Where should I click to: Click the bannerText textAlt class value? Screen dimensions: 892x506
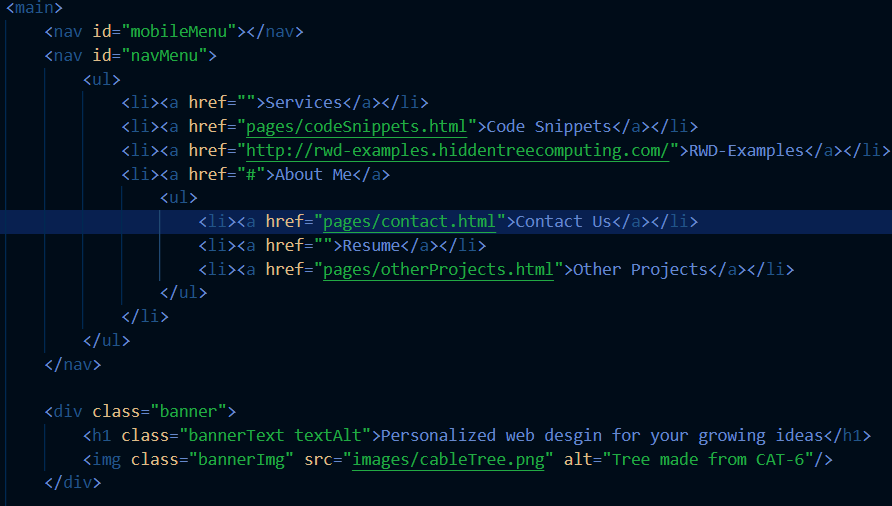coord(275,435)
